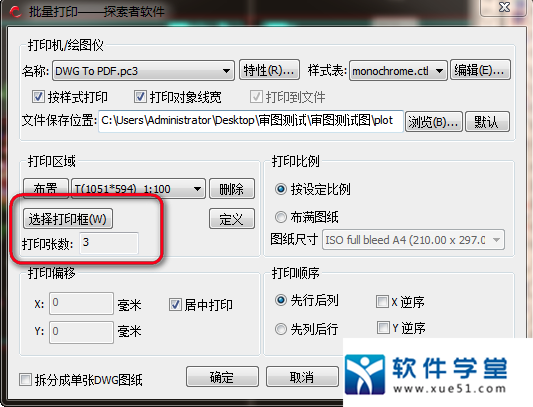The width and height of the screenshot is (533, 407).
Task: Click the 选择打印框(W) button
Action: [x=68, y=219]
